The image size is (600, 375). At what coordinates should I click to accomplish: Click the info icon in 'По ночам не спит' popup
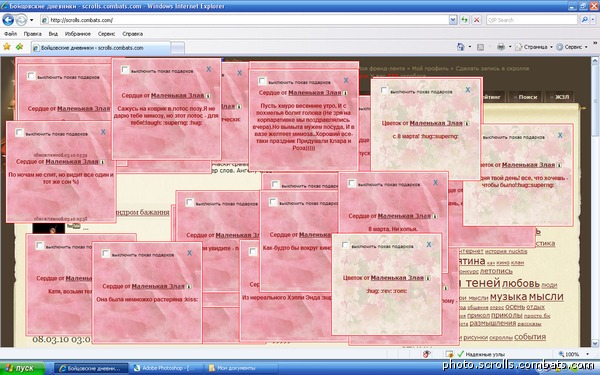(102, 162)
